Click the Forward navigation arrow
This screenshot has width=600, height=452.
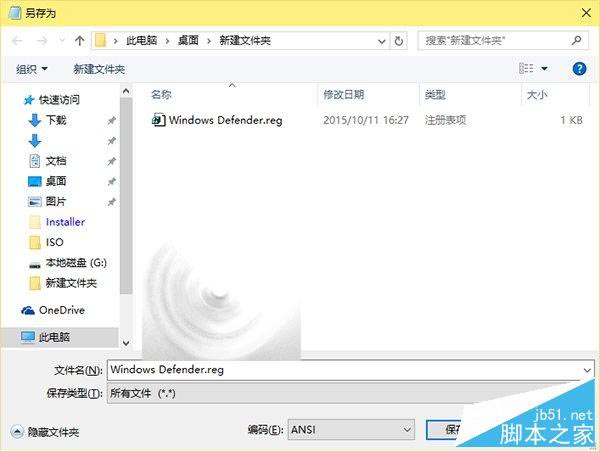pos(42,41)
